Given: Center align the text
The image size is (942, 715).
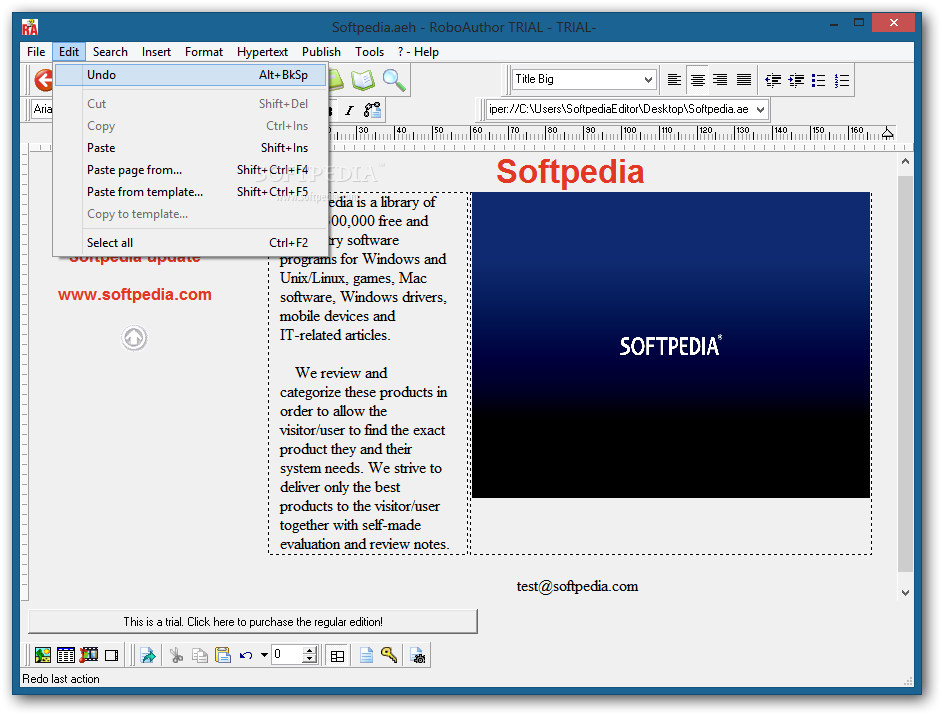Looking at the screenshot, I should pyautogui.click(x=697, y=79).
